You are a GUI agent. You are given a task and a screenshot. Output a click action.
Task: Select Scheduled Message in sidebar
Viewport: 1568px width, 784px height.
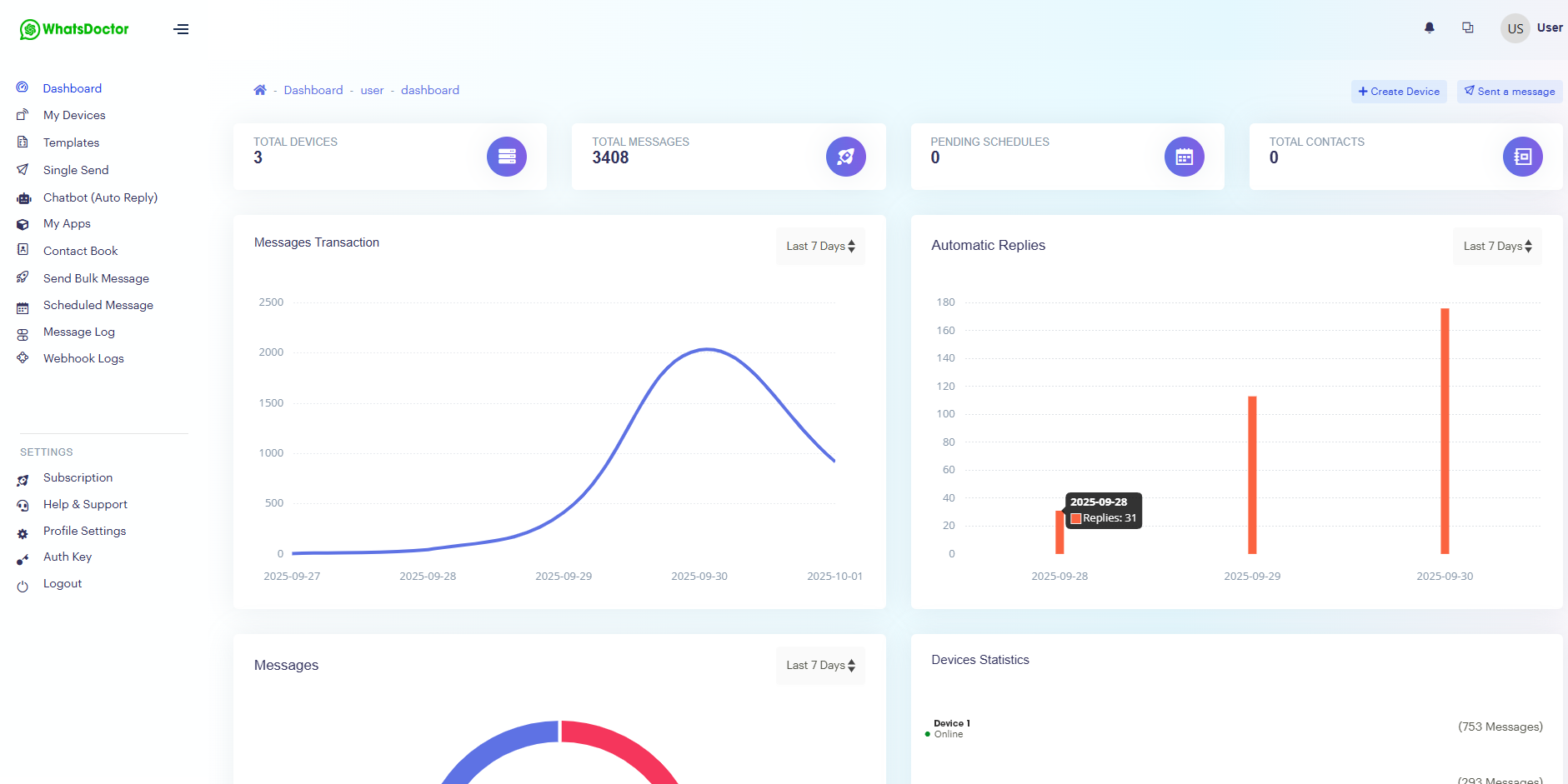[98, 305]
